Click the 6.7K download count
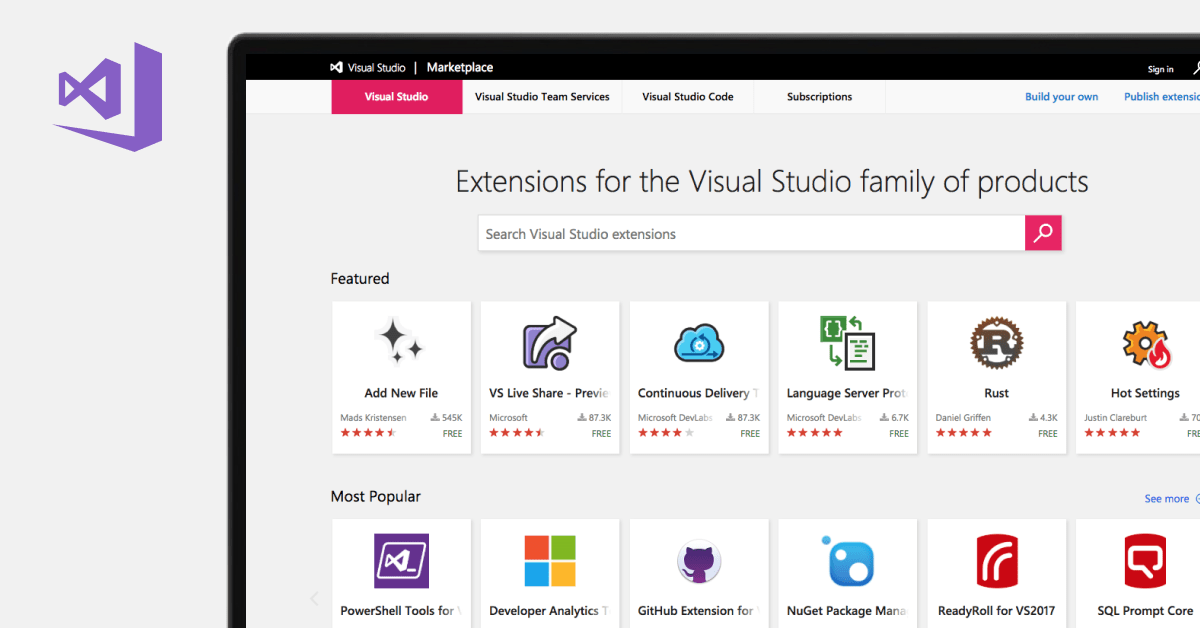This screenshot has width=1200, height=628. pyautogui.click(x=894, y=417)
